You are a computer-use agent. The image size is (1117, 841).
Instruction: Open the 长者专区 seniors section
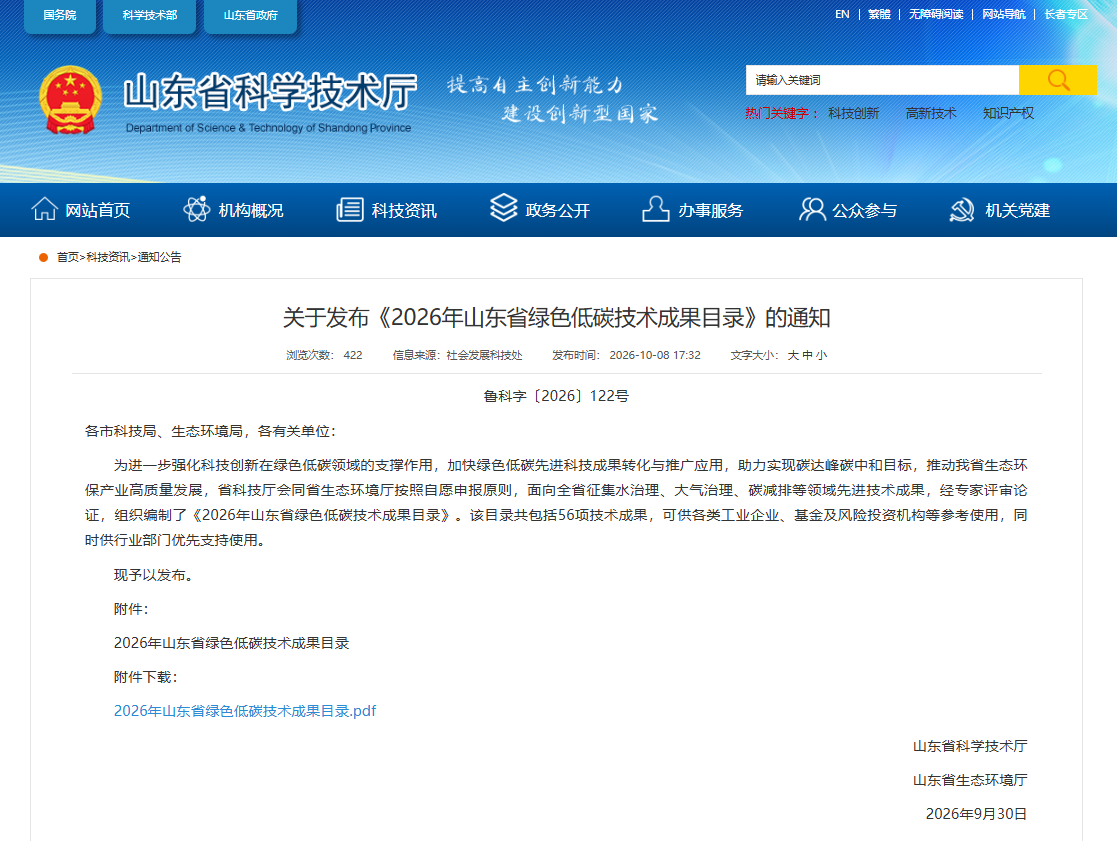[1066, 14]
